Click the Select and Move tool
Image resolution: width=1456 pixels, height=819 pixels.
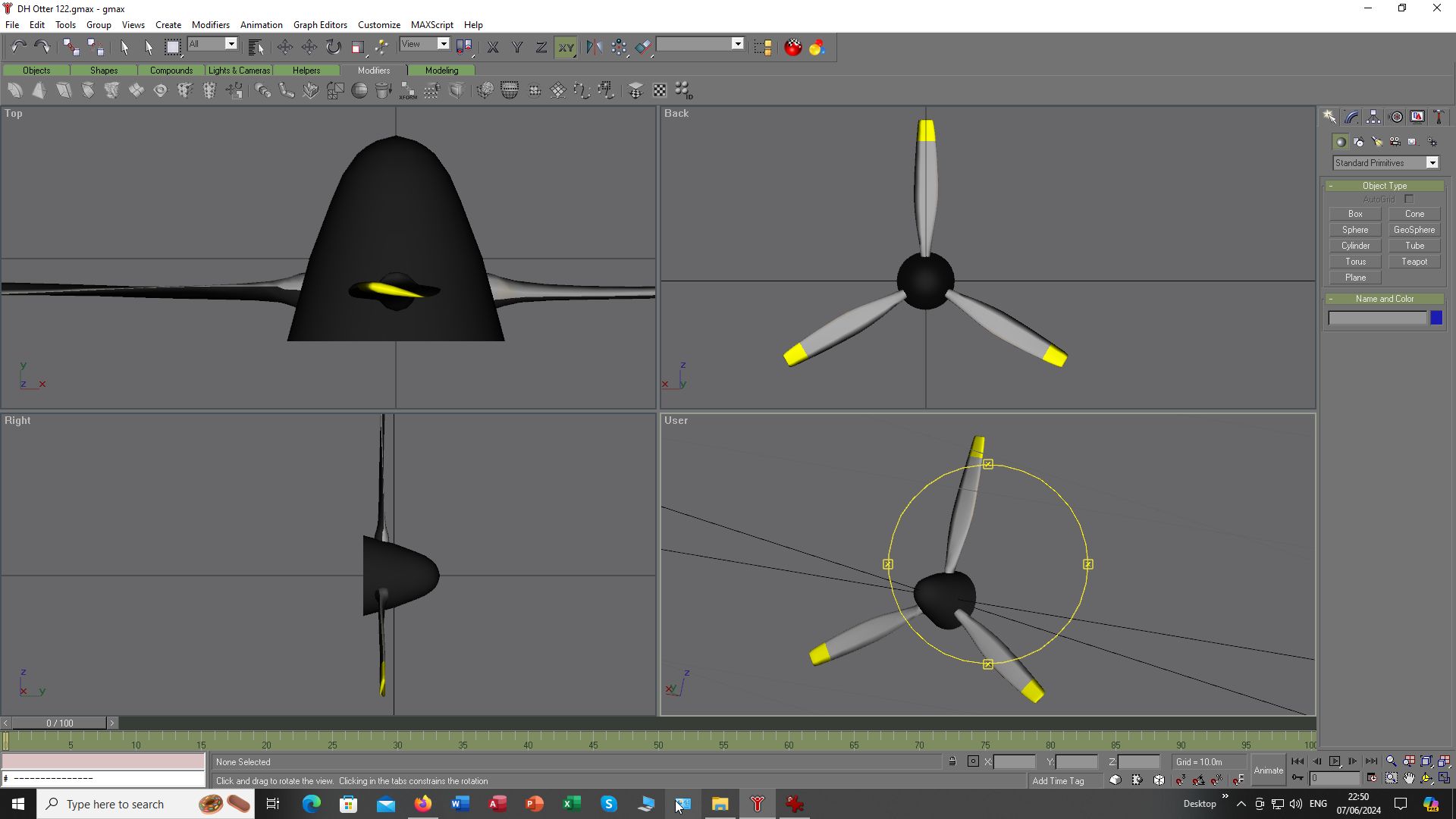pyautogui.click(x=284, y=47)
